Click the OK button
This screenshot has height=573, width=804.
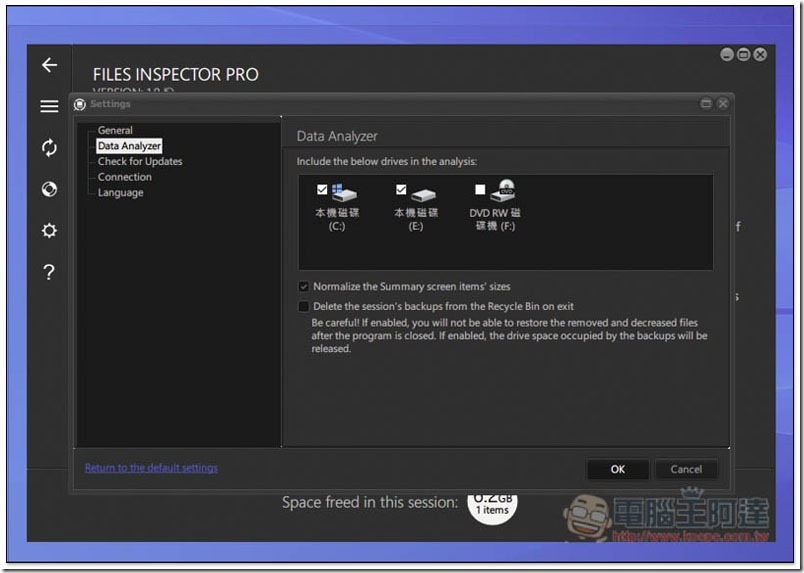point(617,469)
